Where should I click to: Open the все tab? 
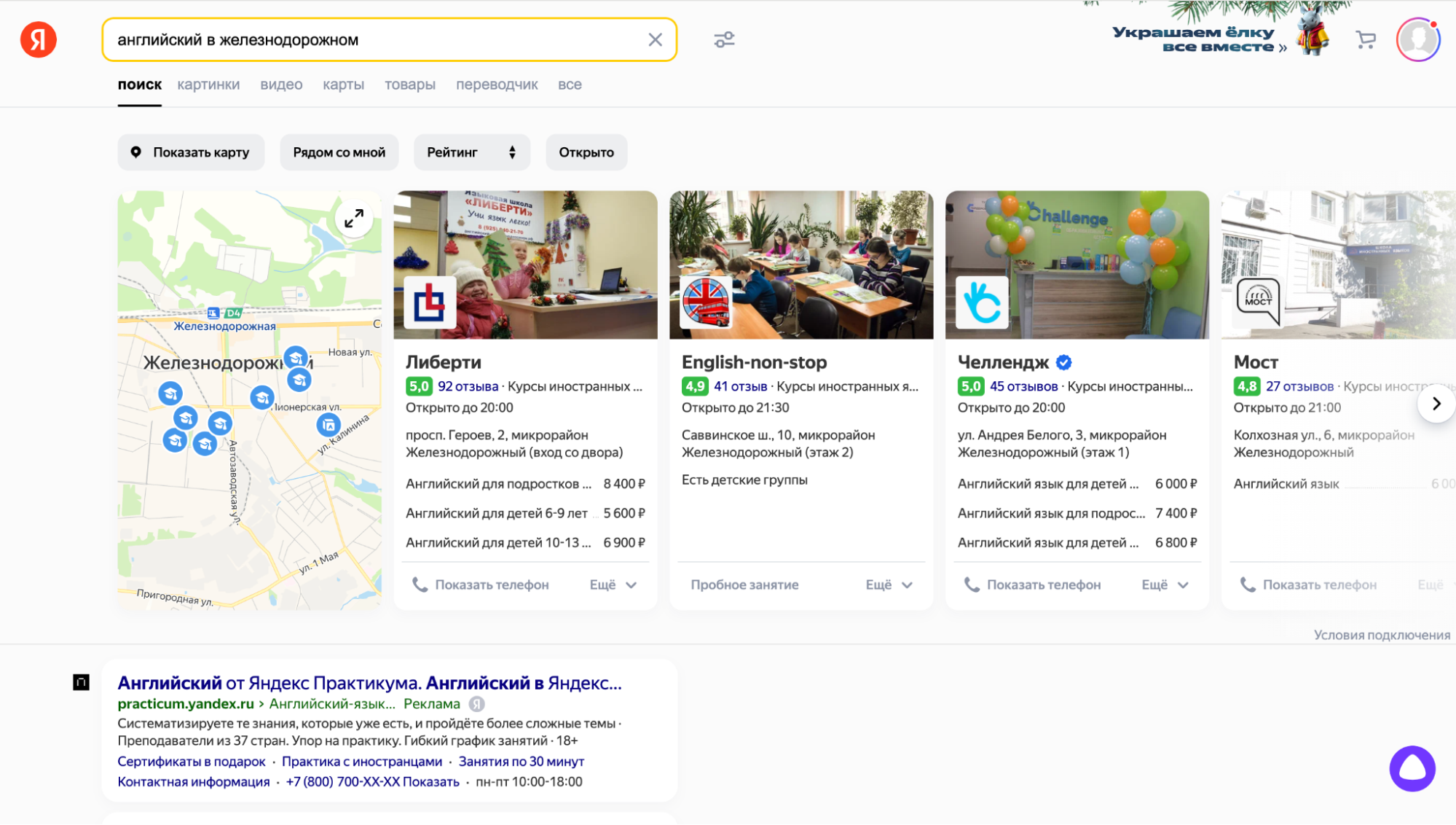(x=570, y=85)
